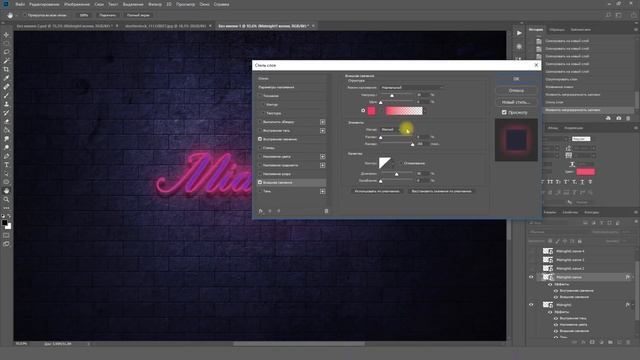
Task: Click OK in the Layer Style dialog
Action: point(516,79)
